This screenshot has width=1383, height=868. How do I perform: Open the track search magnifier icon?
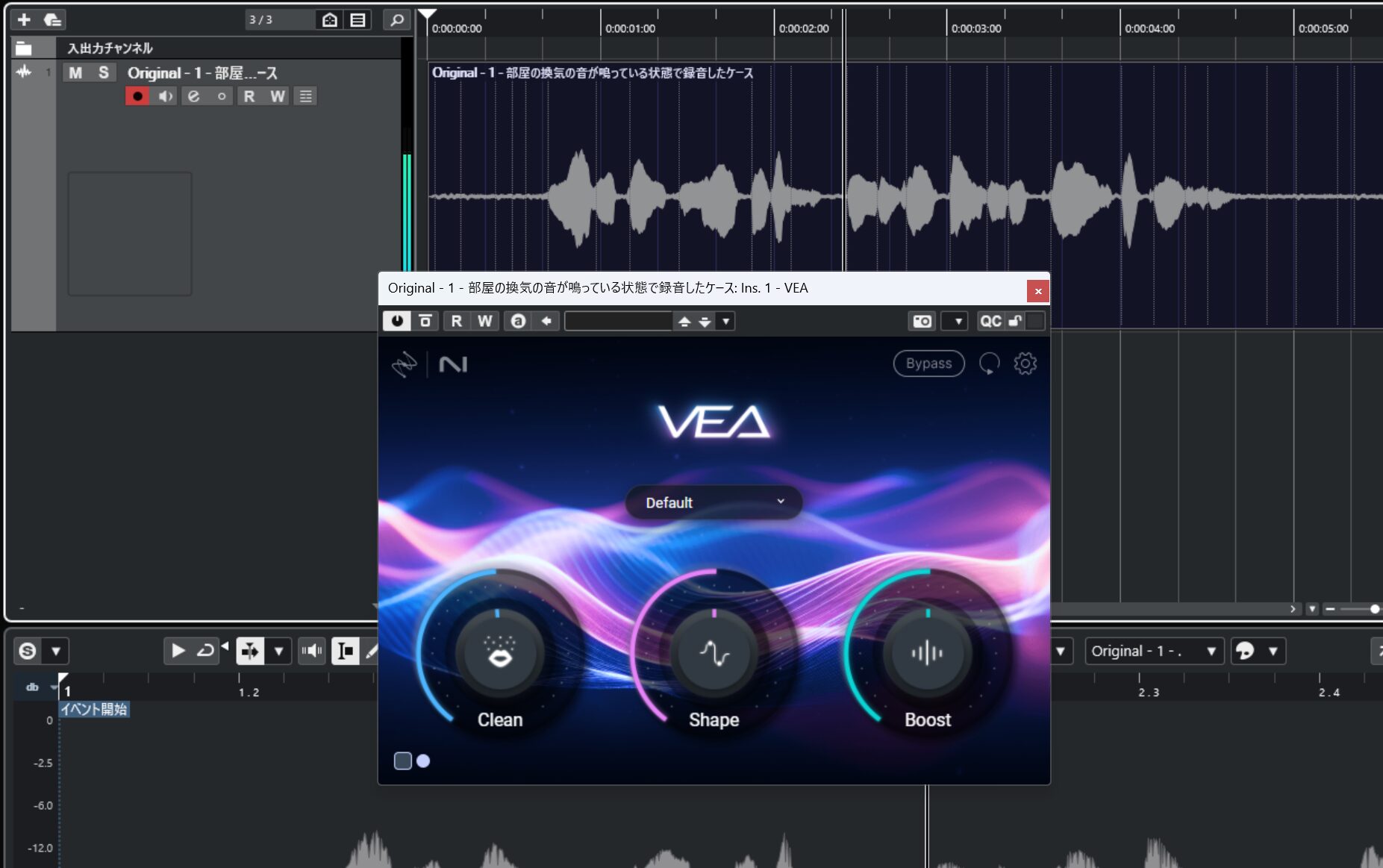[x=397, y=19]
